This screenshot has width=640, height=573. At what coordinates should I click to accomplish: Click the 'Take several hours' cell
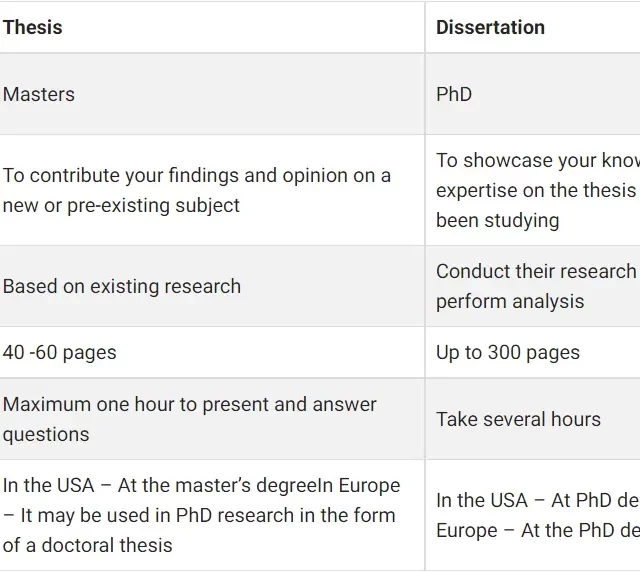[518, 419]
